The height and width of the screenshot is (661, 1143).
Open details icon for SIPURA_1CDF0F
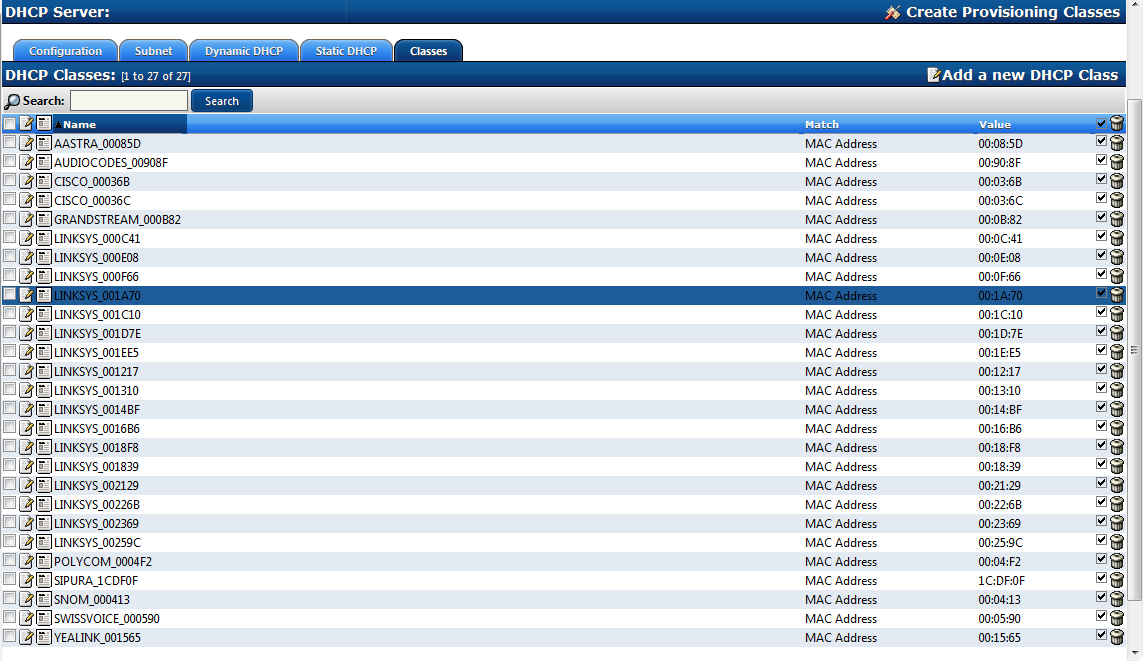tap(44, 579)
